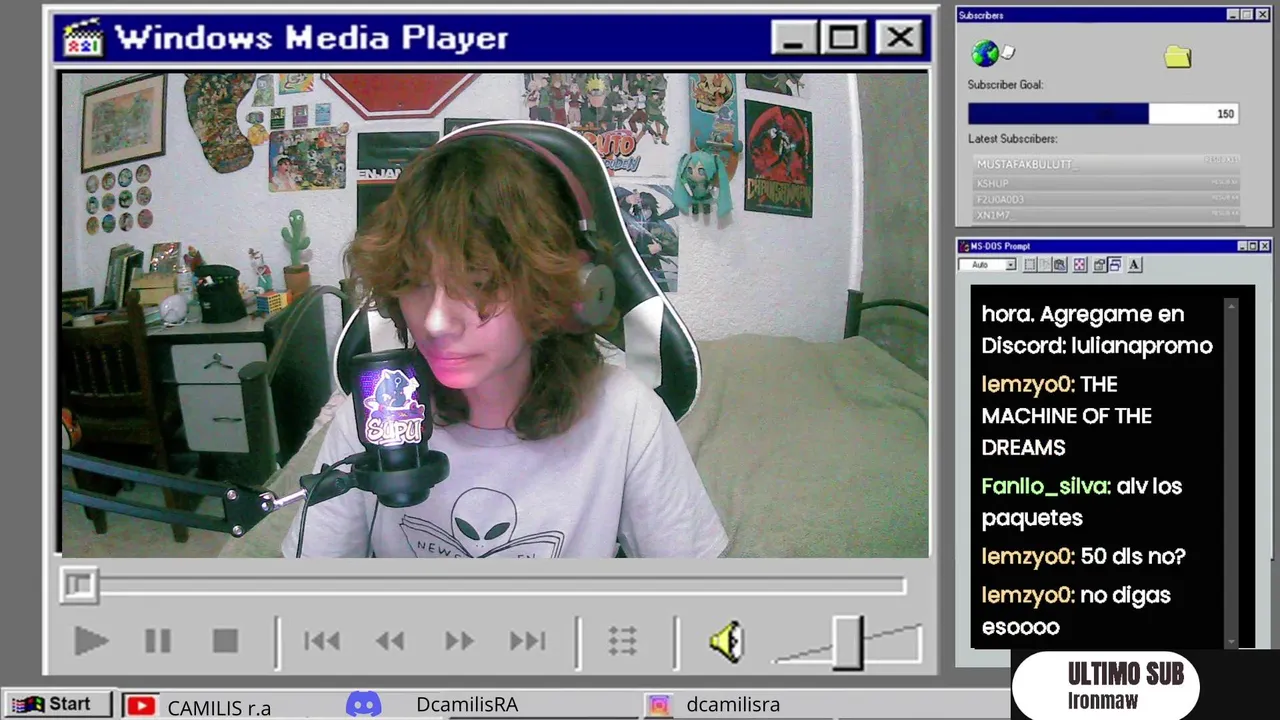Select subscriber XN1M7_ in the list
The image size is (1280, 720).
[x=1107, y=215]
